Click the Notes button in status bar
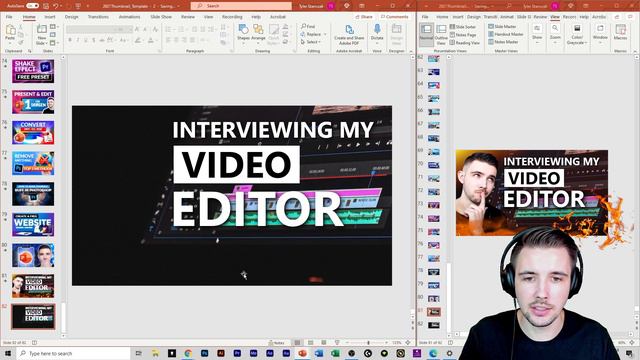Viewport: 640px width, 360px height. [277, 343]
